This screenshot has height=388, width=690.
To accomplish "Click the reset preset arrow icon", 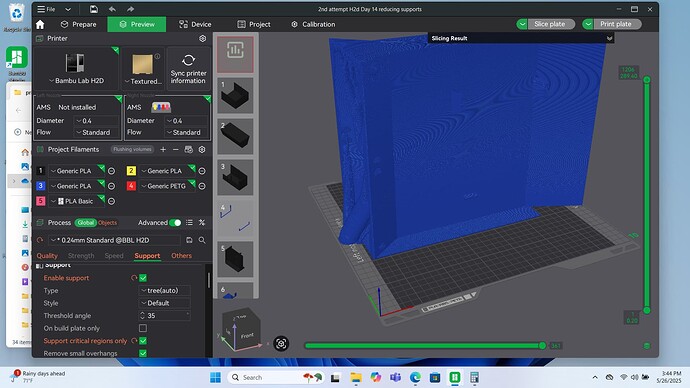I will [x=40, y=240].
